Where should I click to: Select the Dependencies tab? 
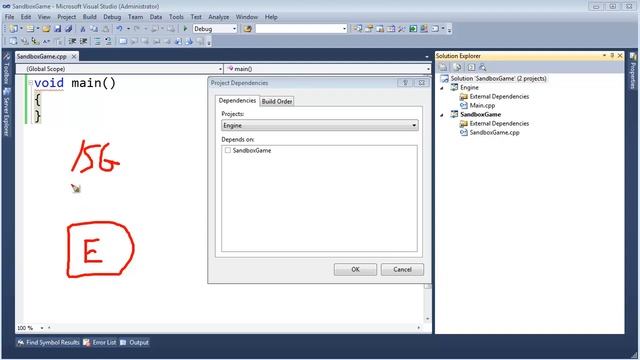point(237,100)
